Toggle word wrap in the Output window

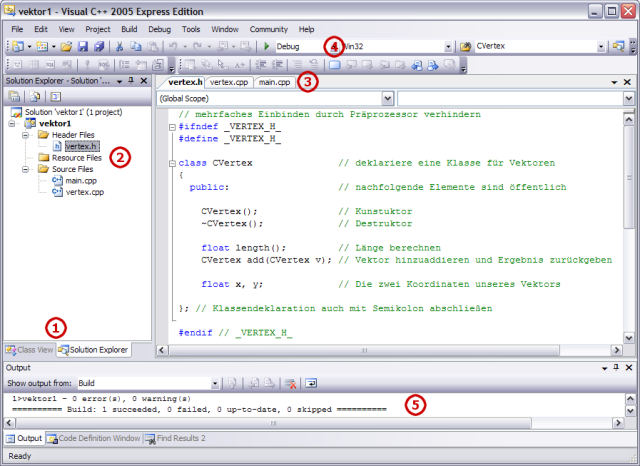click(x=311, y=383)
